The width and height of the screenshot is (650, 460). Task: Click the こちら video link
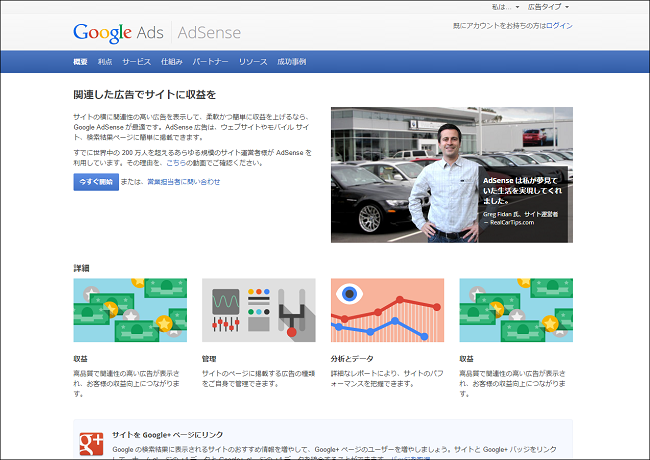(176, 163)
